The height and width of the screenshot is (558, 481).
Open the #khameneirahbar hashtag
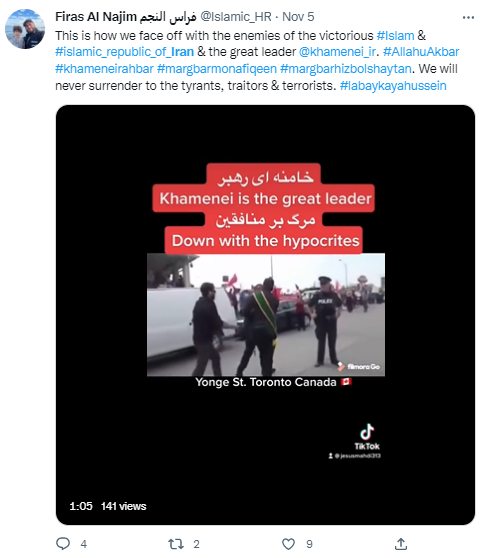pos(104,69)
